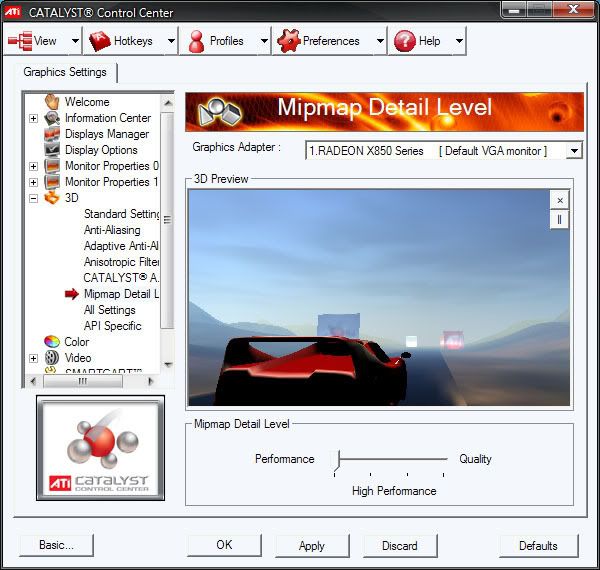
Task: Select API Specific in the tree
Action: pyautogui.click(x=112, y=326)
